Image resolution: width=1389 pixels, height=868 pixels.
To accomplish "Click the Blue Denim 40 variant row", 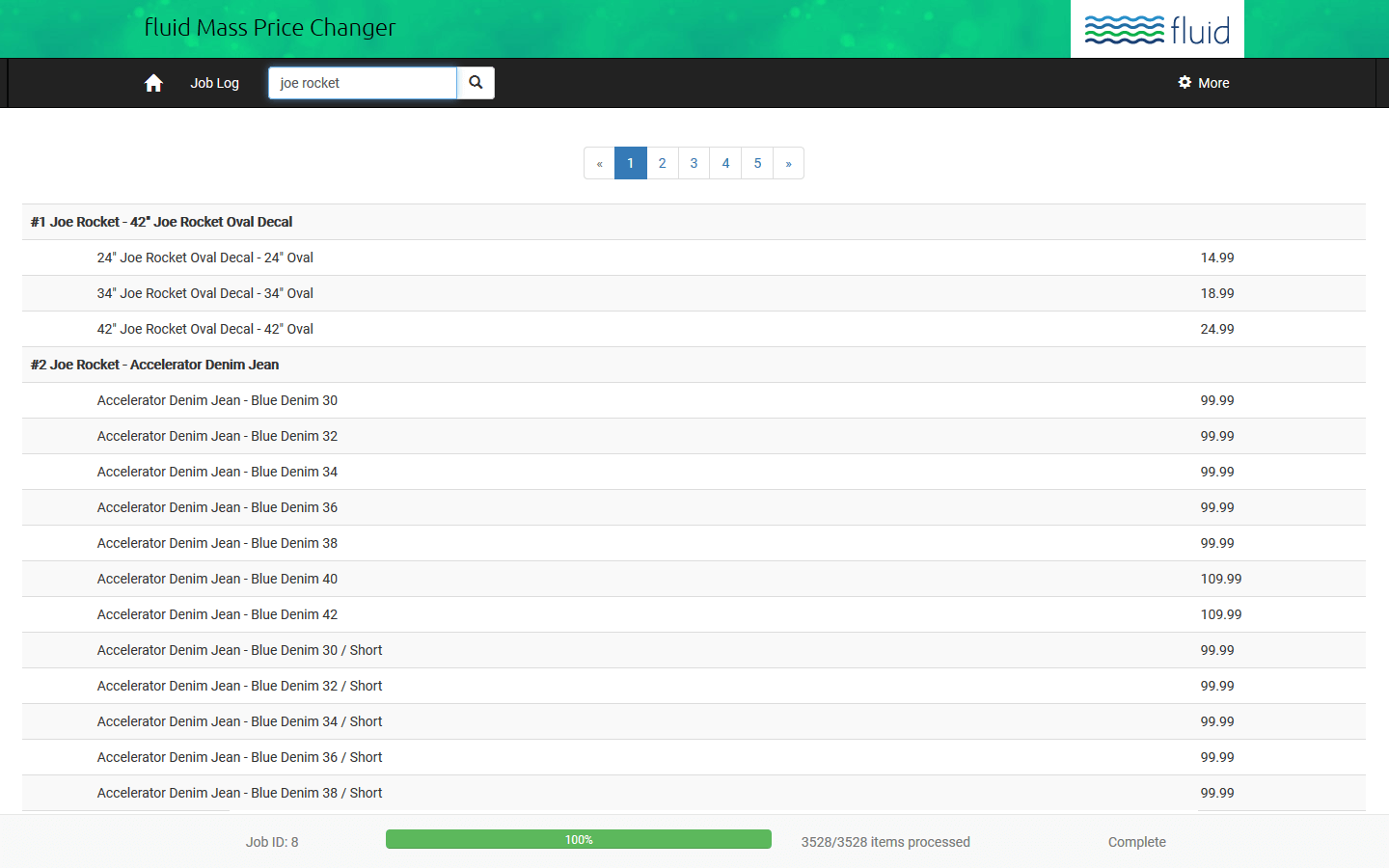I will tap(217, 579).
